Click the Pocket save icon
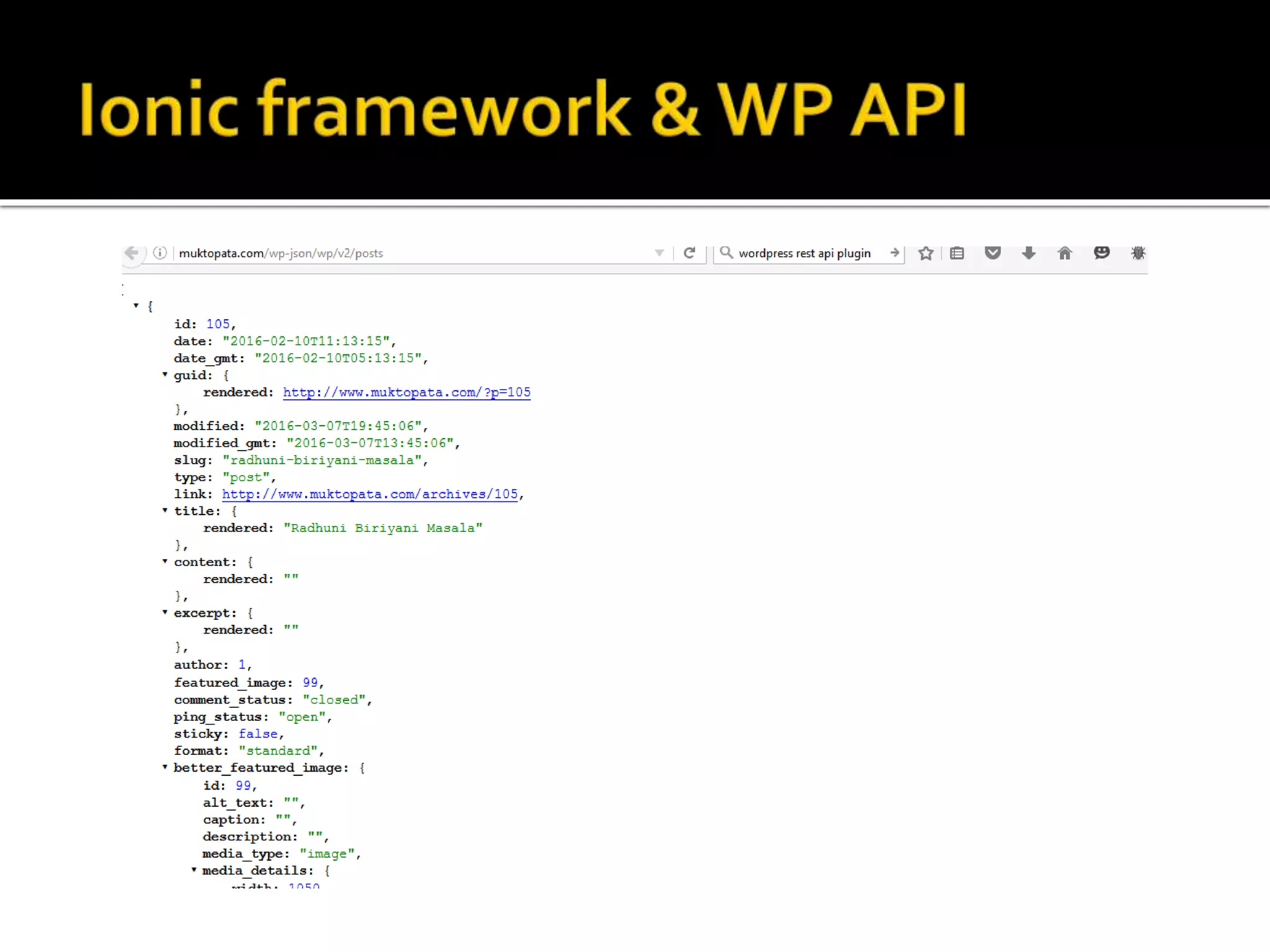Viewport: 1270px width, 952px height. point(993,252)
